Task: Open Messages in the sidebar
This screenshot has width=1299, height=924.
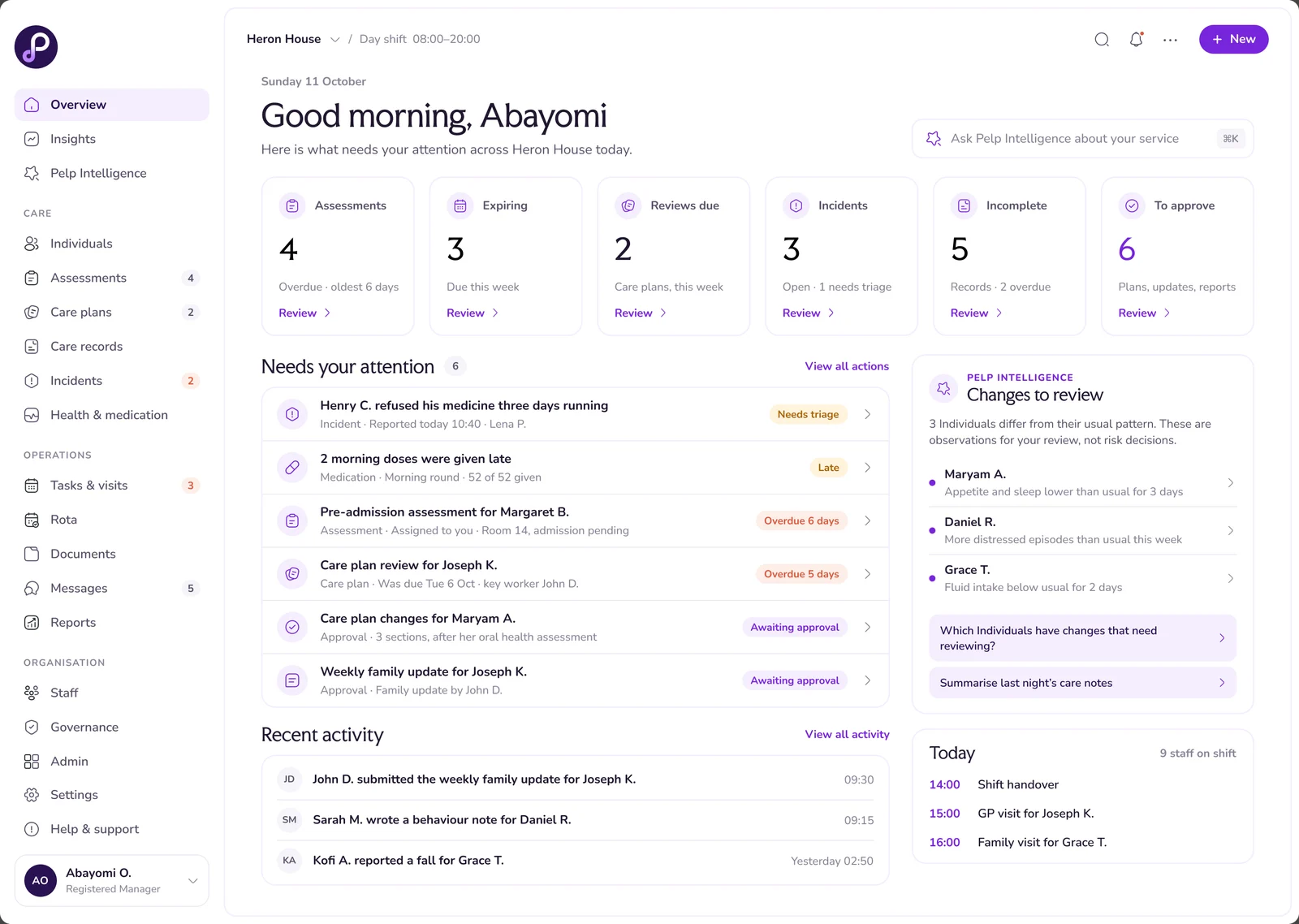Action: pos(111,588)
